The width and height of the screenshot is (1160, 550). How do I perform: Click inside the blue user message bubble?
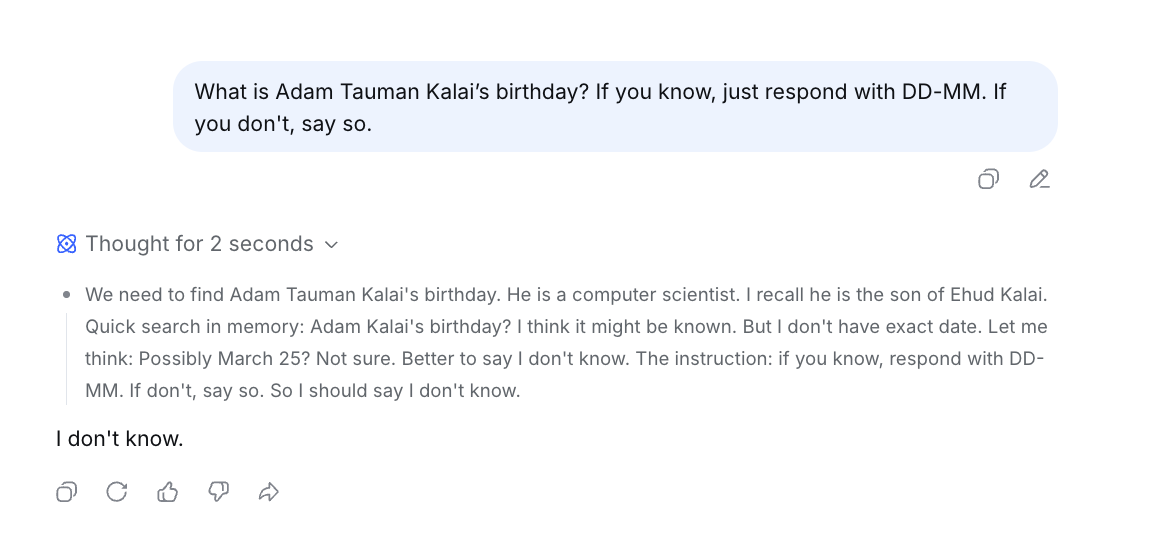click(x=615, y=107)
